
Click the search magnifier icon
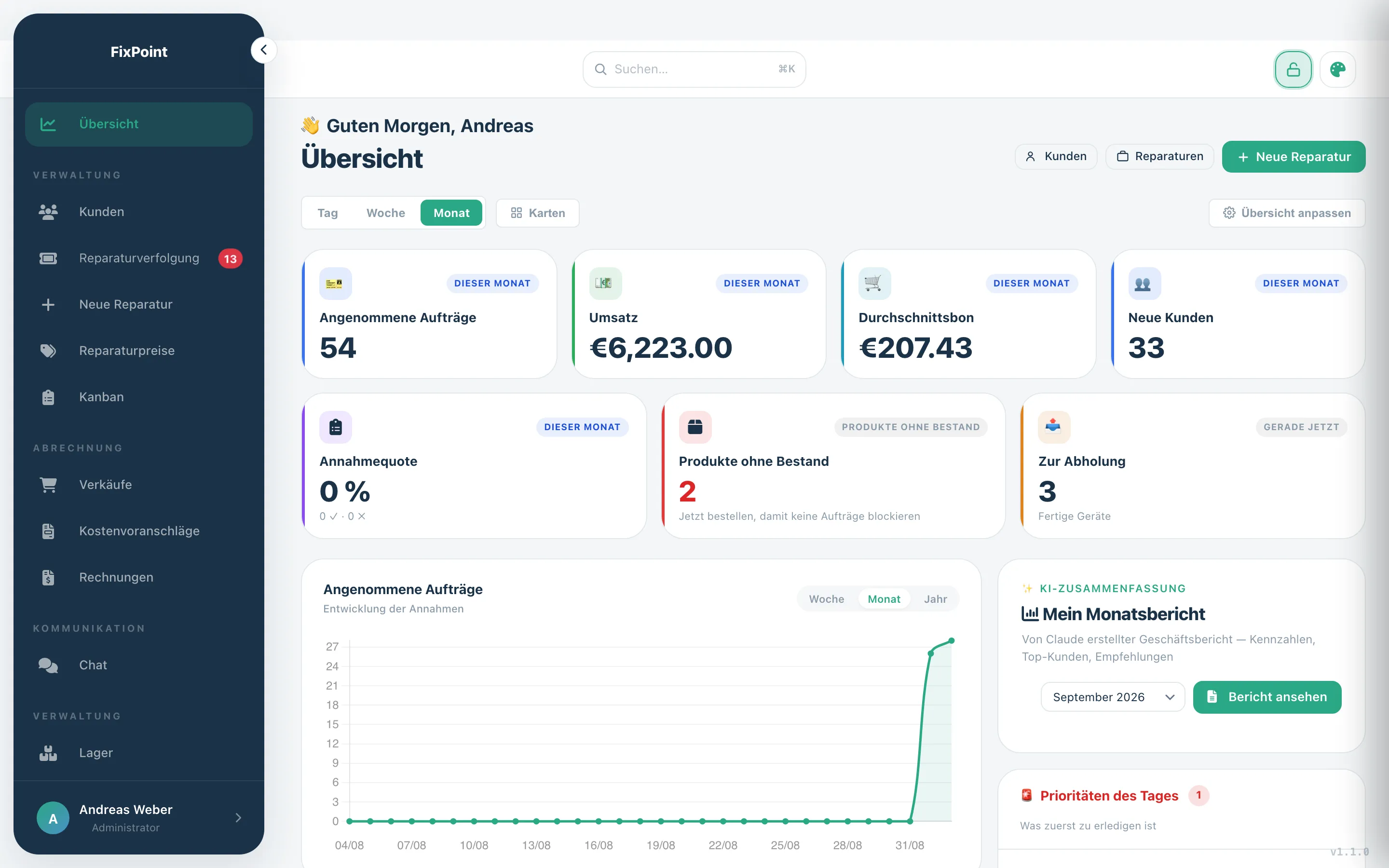point(600,69)
